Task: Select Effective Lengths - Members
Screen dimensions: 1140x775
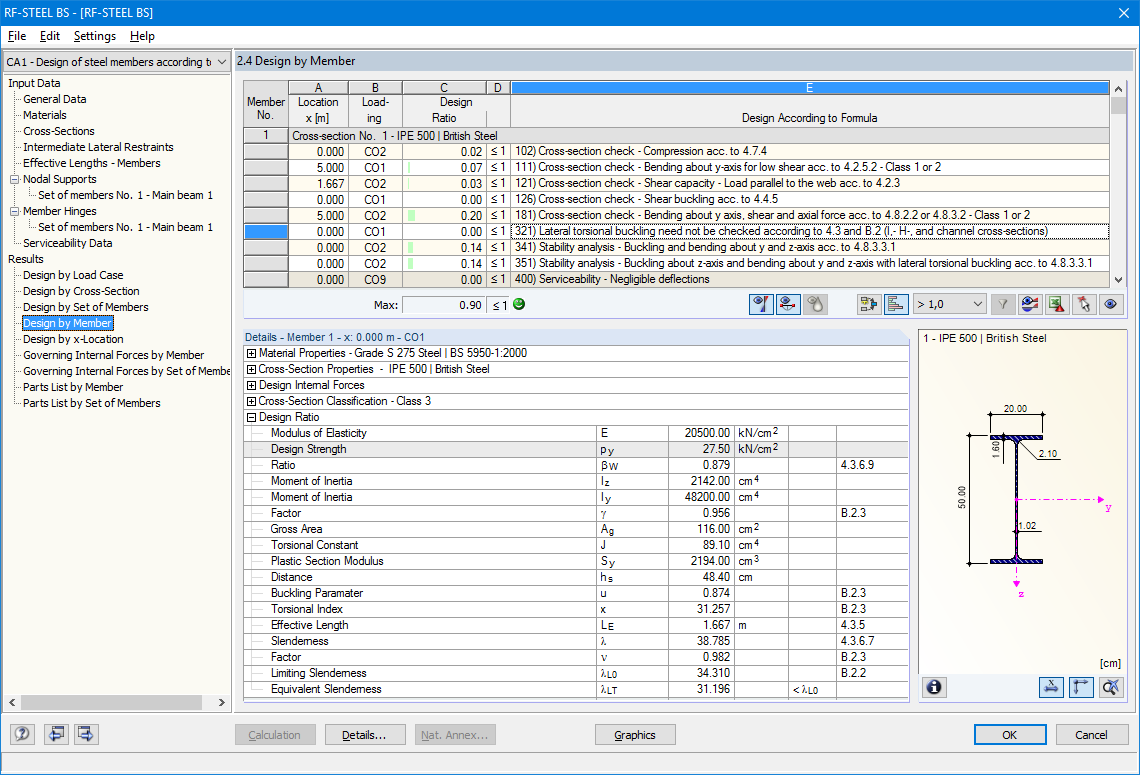Action: click(x=92, y=163)
